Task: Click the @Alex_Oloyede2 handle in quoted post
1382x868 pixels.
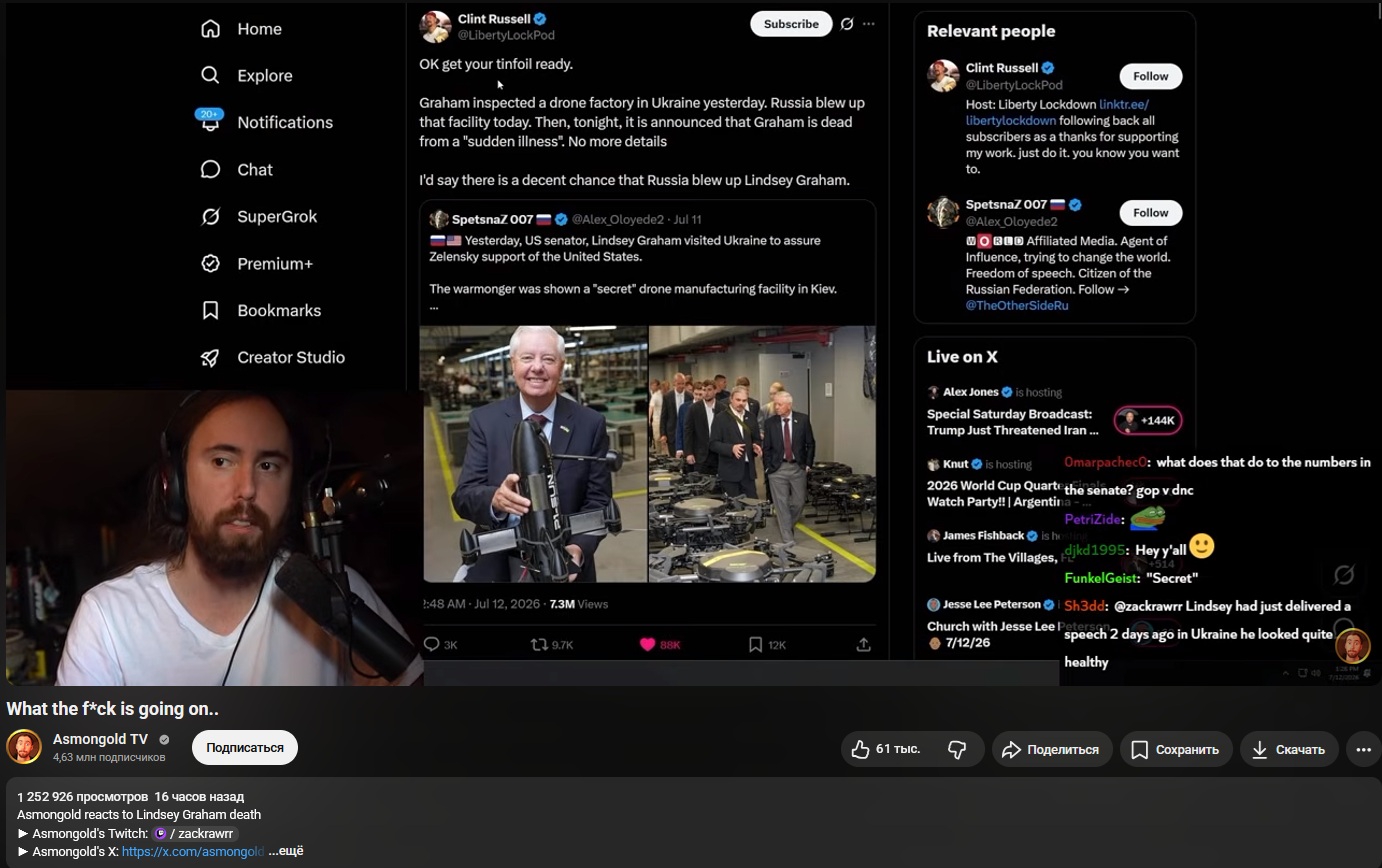Action: point(618,219)
